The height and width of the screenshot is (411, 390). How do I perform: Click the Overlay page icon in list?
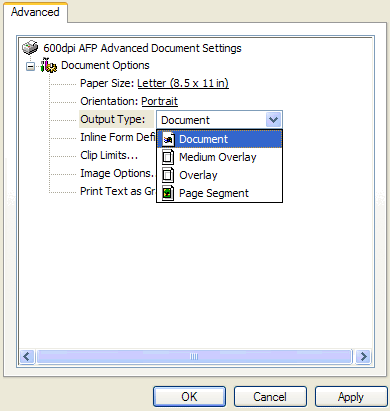(x=168, y=175)
